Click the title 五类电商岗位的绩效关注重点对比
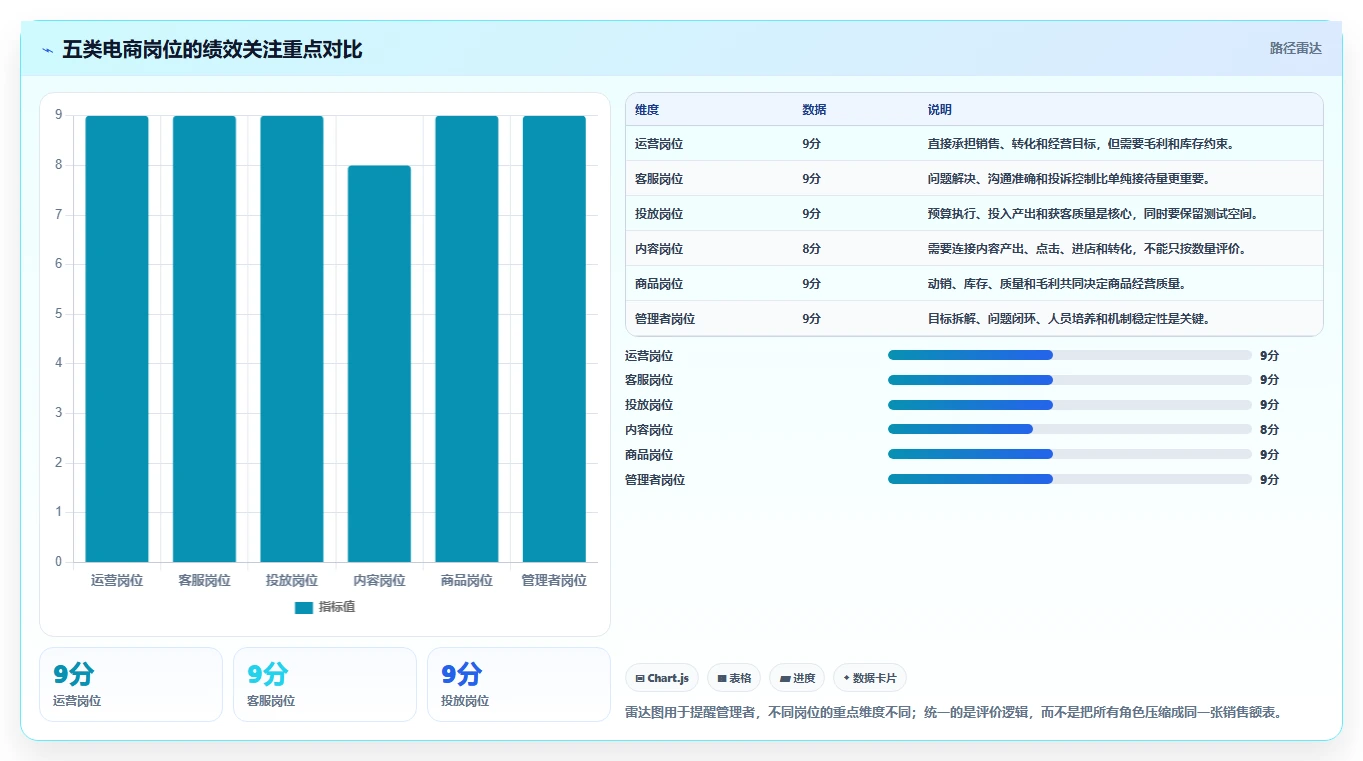This screenshot has height=761, width=1363. pyautogui.click(x=212, y=49)
